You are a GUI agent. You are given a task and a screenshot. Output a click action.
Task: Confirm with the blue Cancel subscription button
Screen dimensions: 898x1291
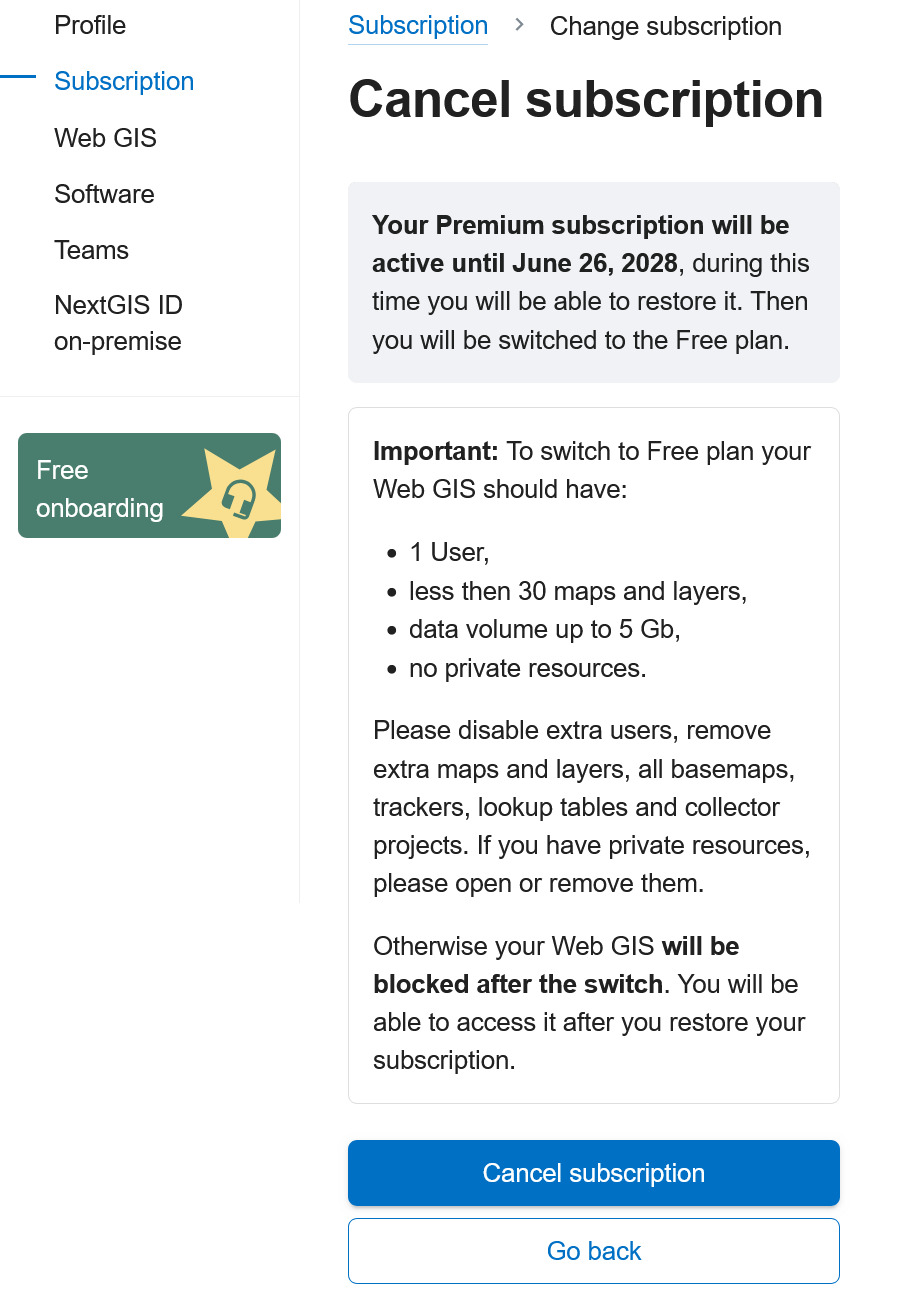click(x=594, y=1173)
